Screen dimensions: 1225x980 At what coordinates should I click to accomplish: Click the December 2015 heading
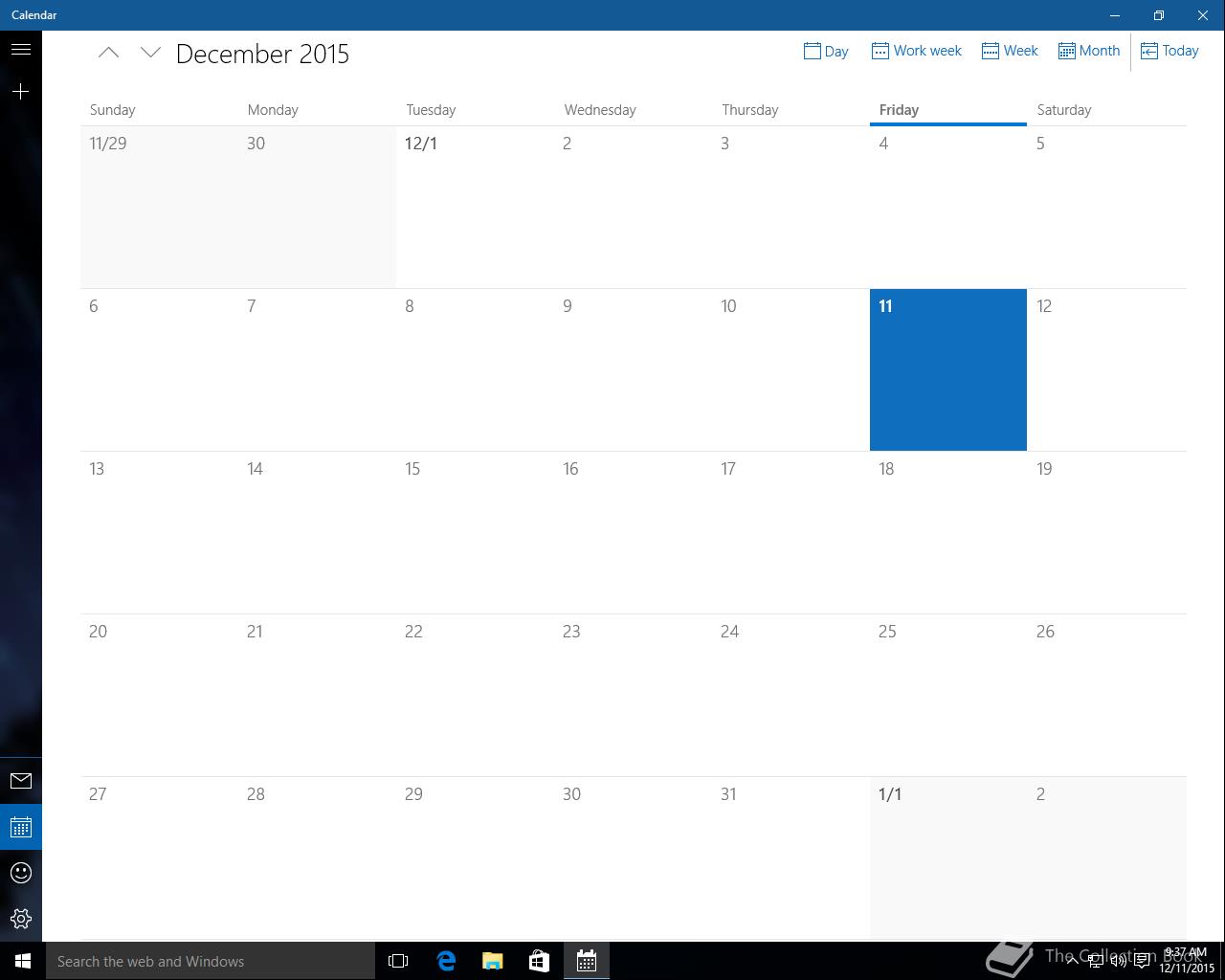262,54
